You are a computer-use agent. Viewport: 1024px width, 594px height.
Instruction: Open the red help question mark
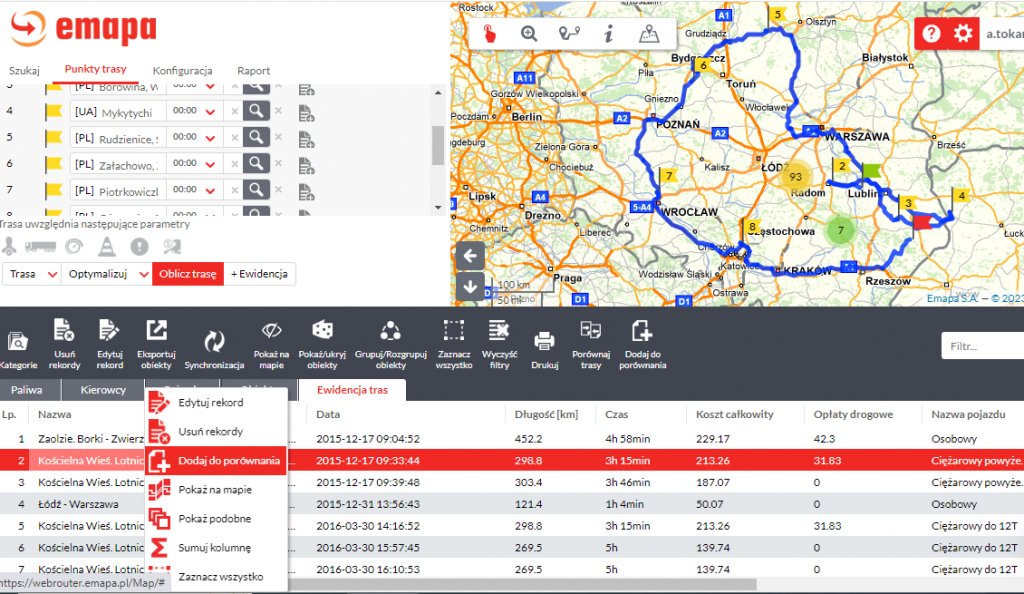click(x=932, y=34)
